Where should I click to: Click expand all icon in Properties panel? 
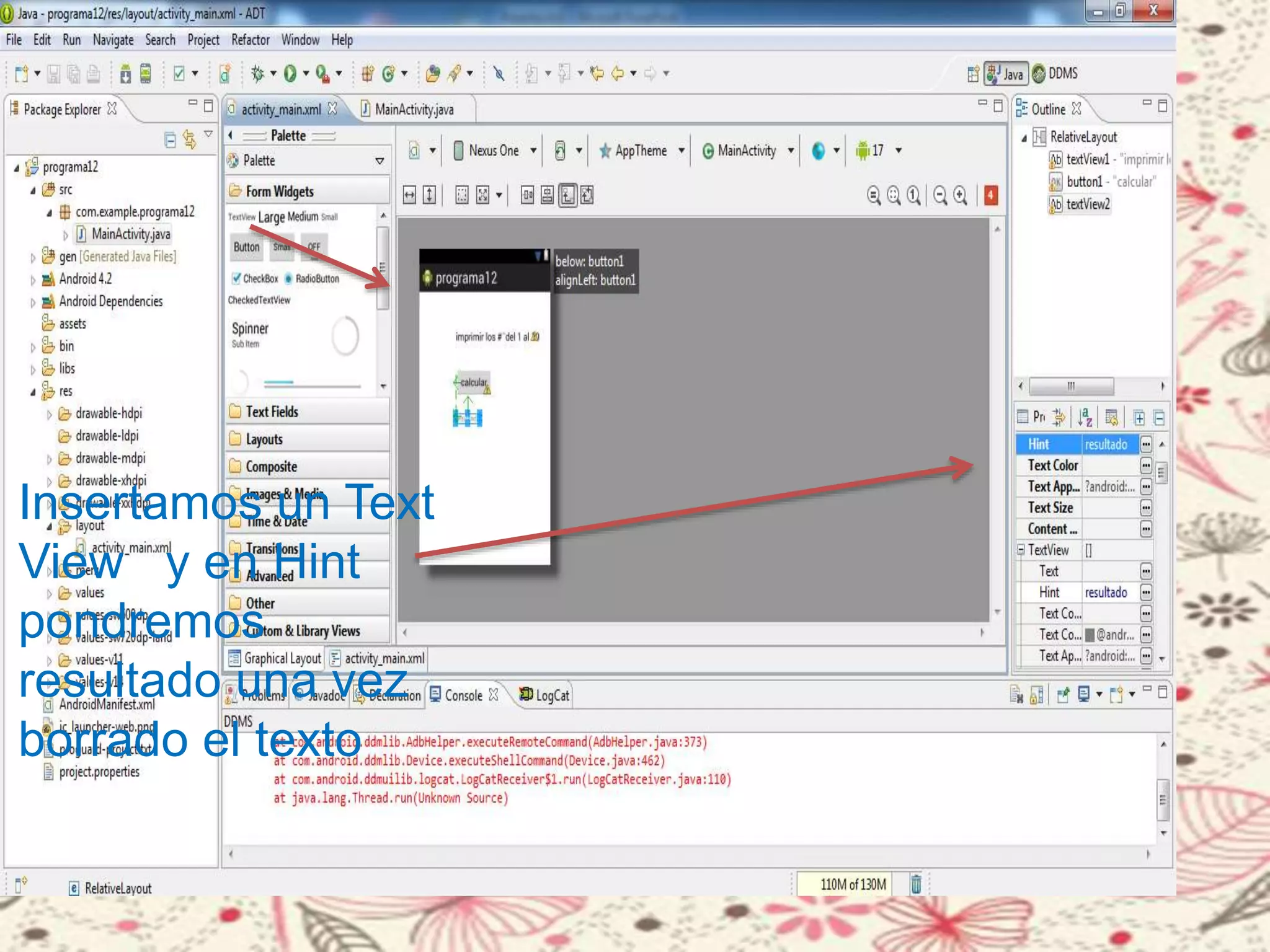coord(1139,418)
